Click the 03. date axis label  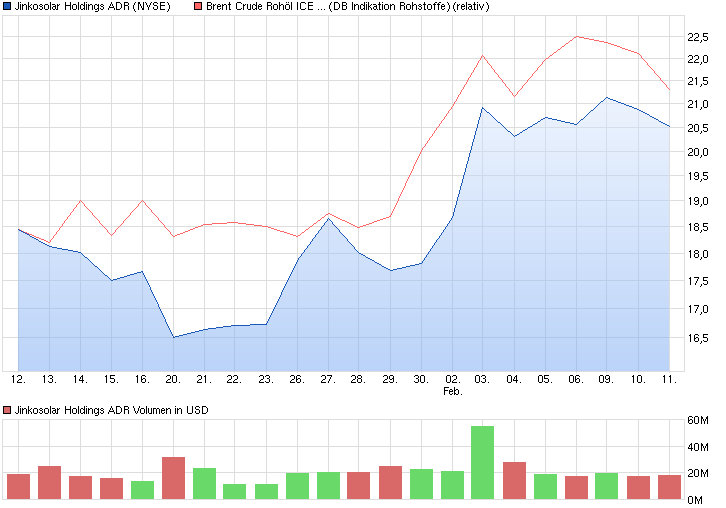(482, 379)
